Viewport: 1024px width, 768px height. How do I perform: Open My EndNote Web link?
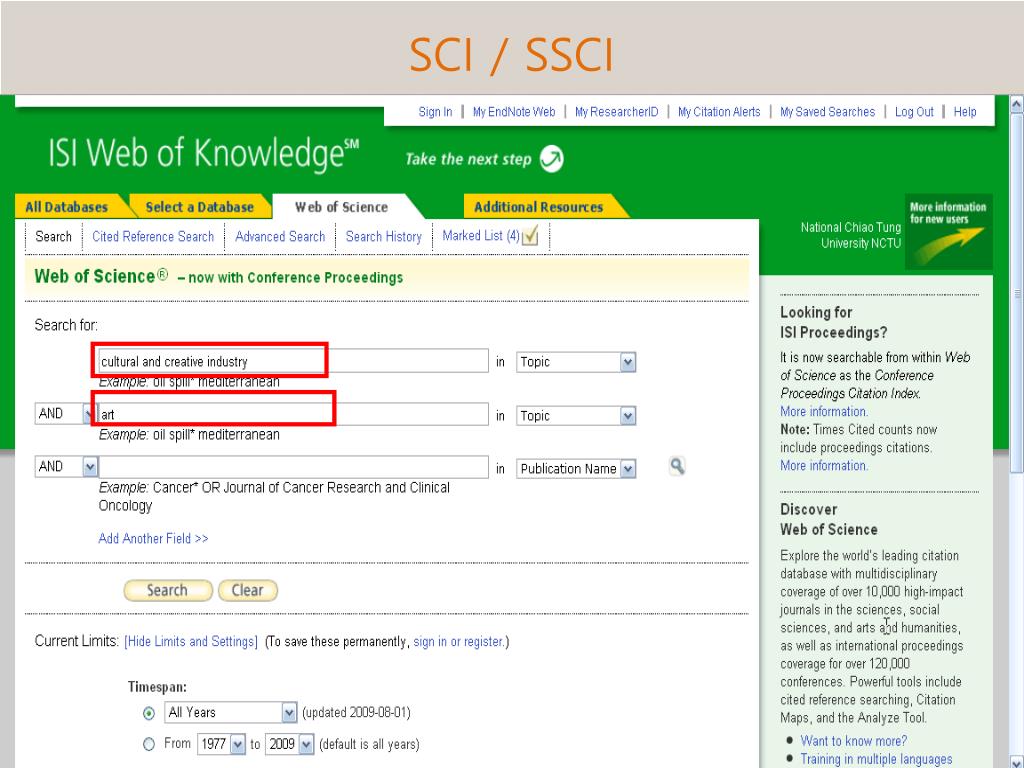514,112
